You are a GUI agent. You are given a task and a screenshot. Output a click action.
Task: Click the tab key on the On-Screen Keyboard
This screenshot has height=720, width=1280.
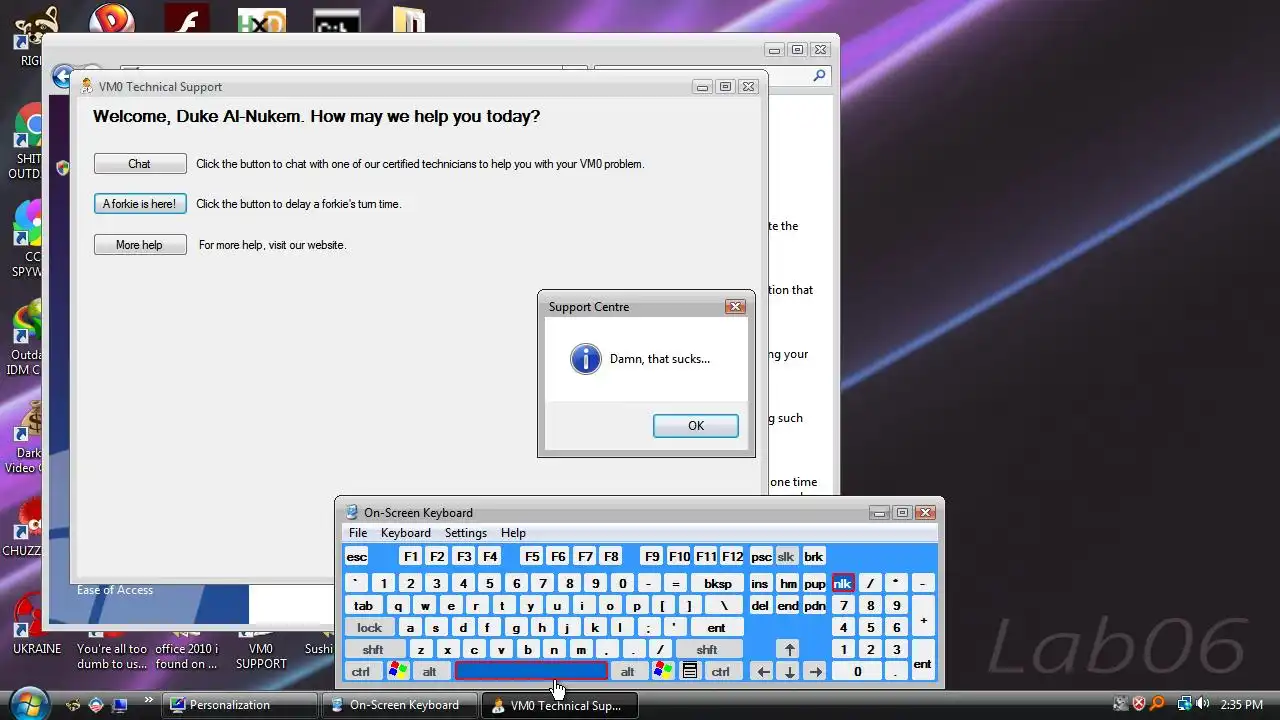pos(364,605)
